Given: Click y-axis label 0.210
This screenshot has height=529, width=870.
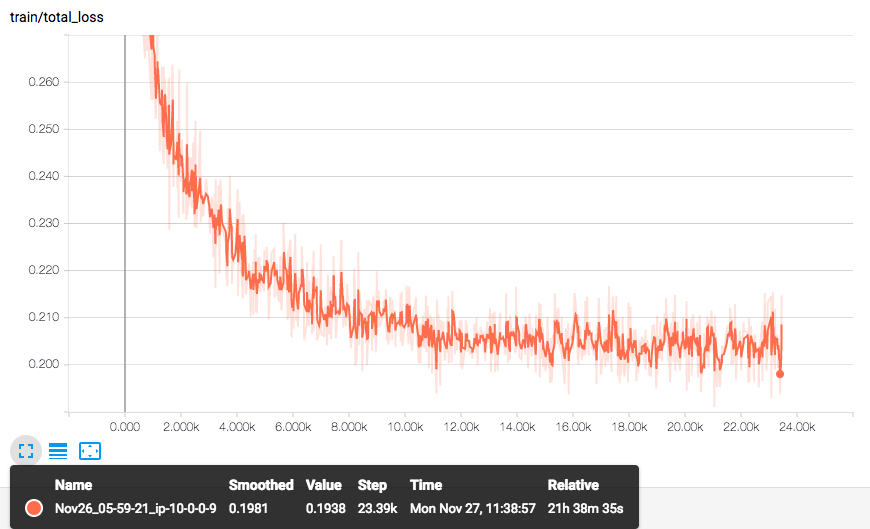Looking at the screenshot, I should [x=44, y=317].
